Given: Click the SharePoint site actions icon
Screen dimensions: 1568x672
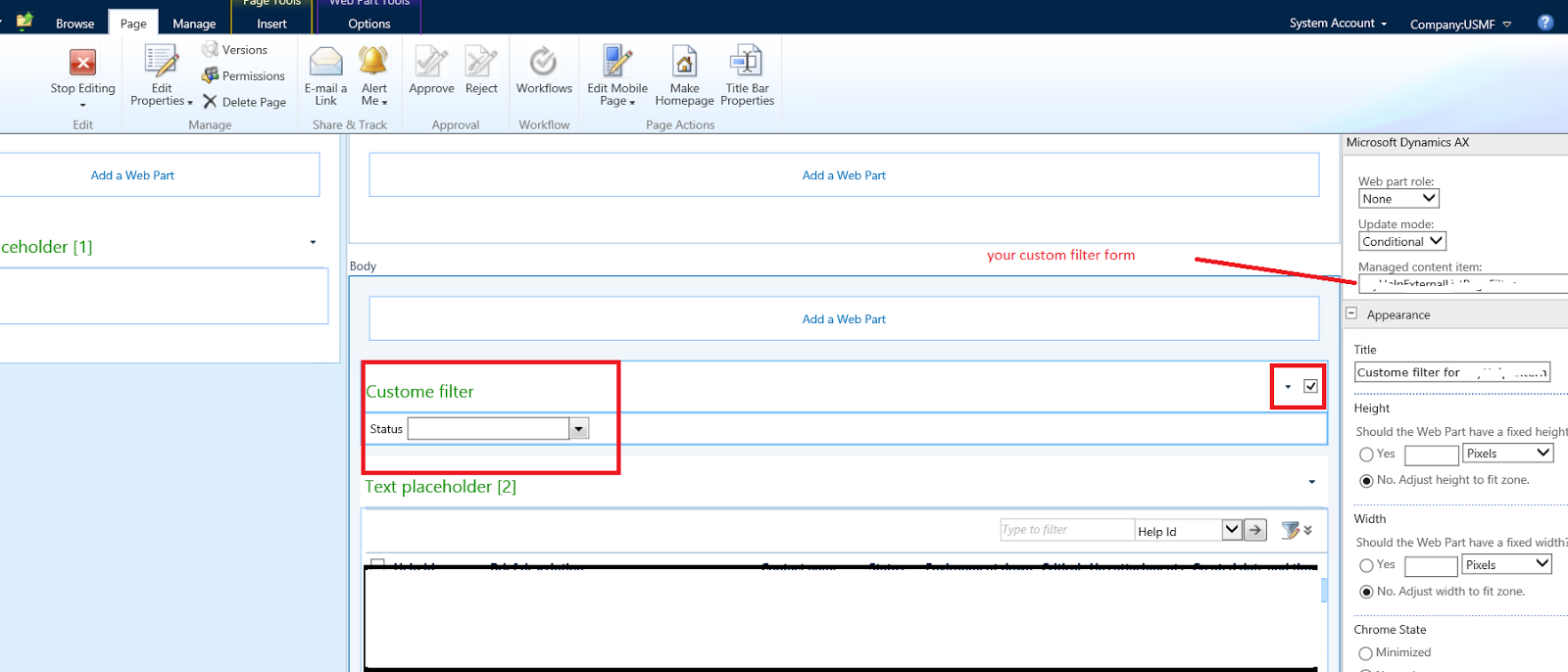Looking at the screenshot, I should 24,21.
